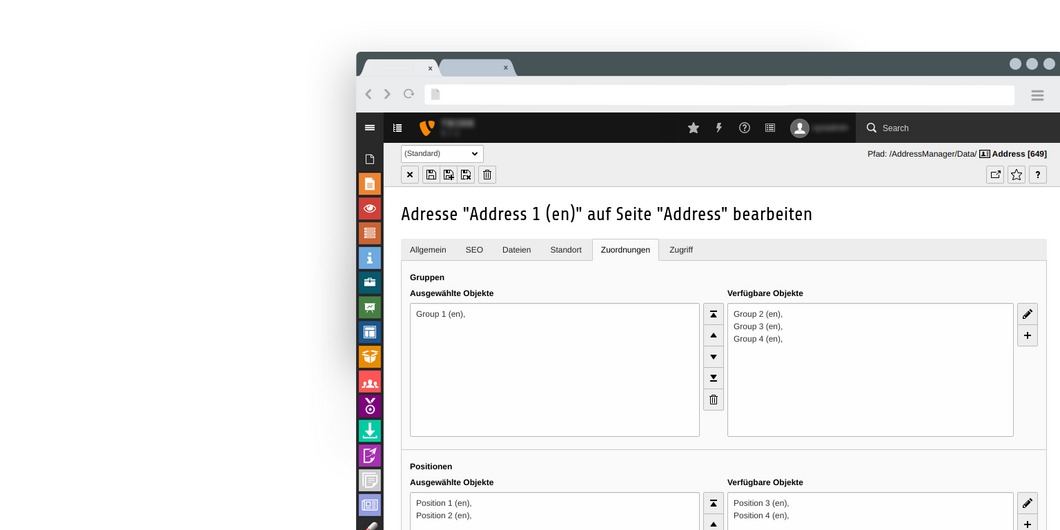
Task: Move selected Positionen item to top
Action: click(713, 503)
